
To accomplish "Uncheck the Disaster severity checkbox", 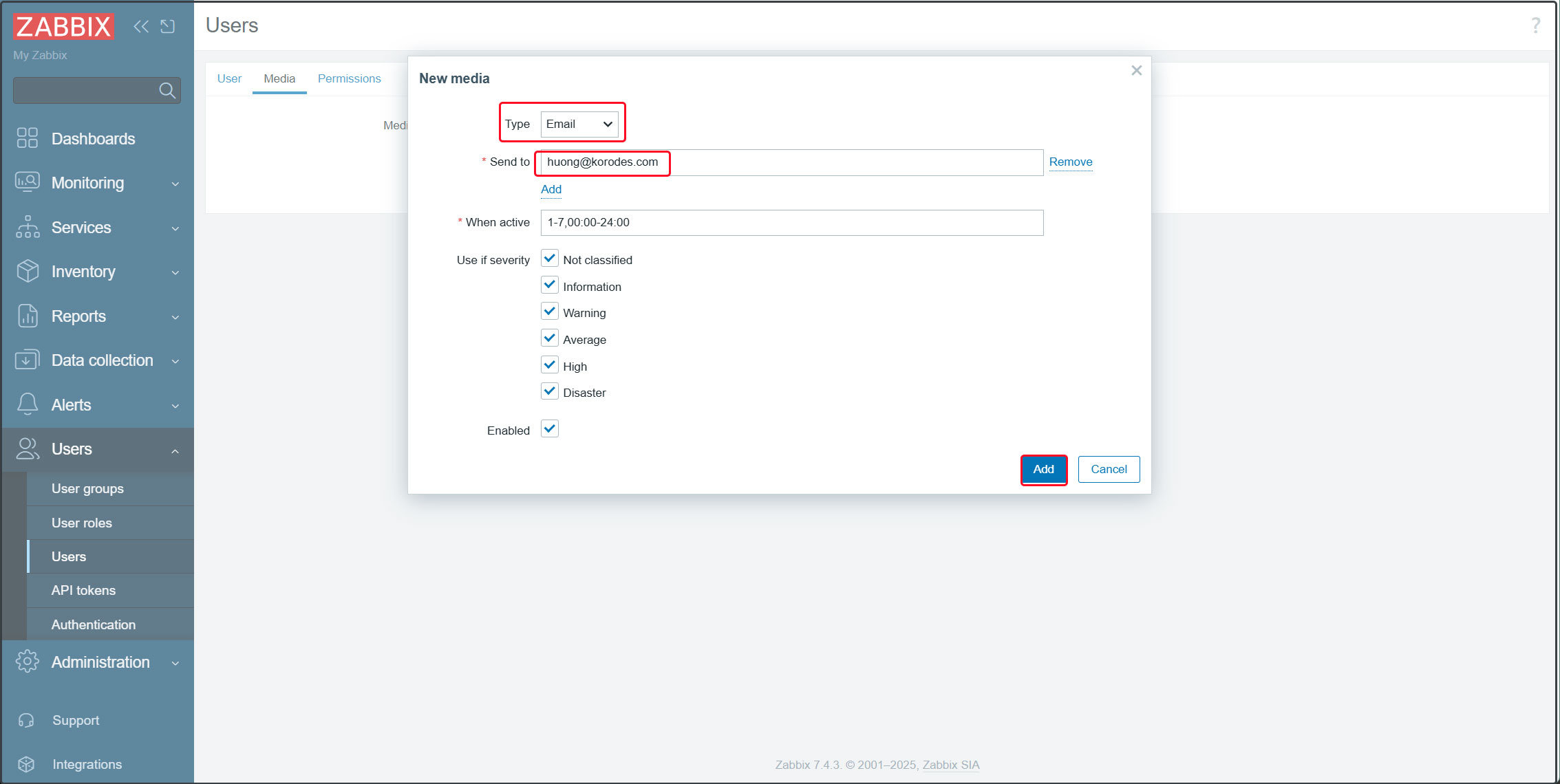I will (x=549, y=392).
